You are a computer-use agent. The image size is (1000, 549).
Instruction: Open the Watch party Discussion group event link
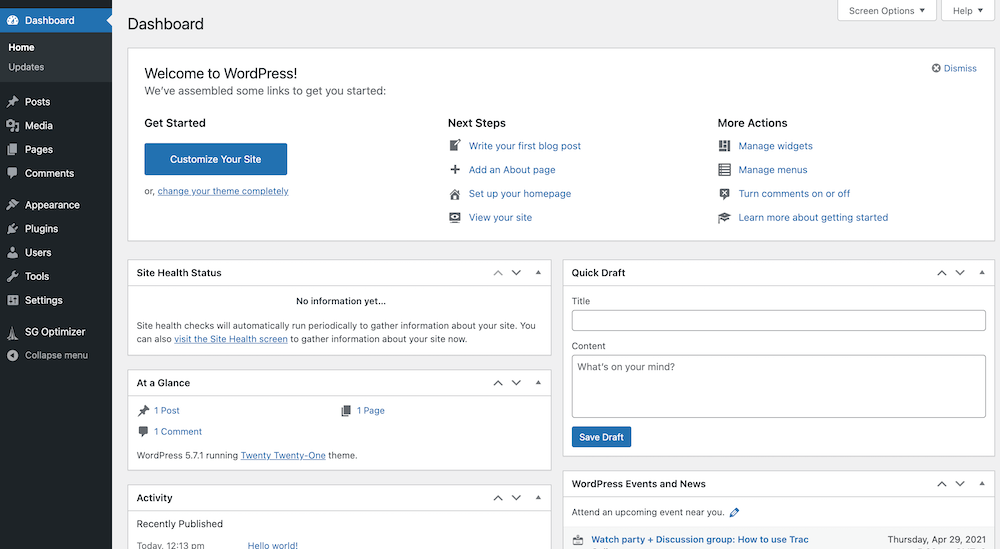[x=700, y=539]
